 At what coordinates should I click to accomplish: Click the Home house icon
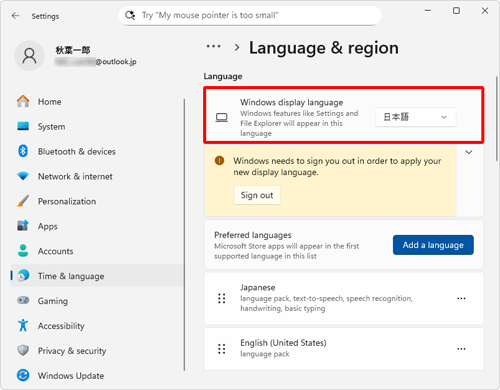(x=23, y=101)
